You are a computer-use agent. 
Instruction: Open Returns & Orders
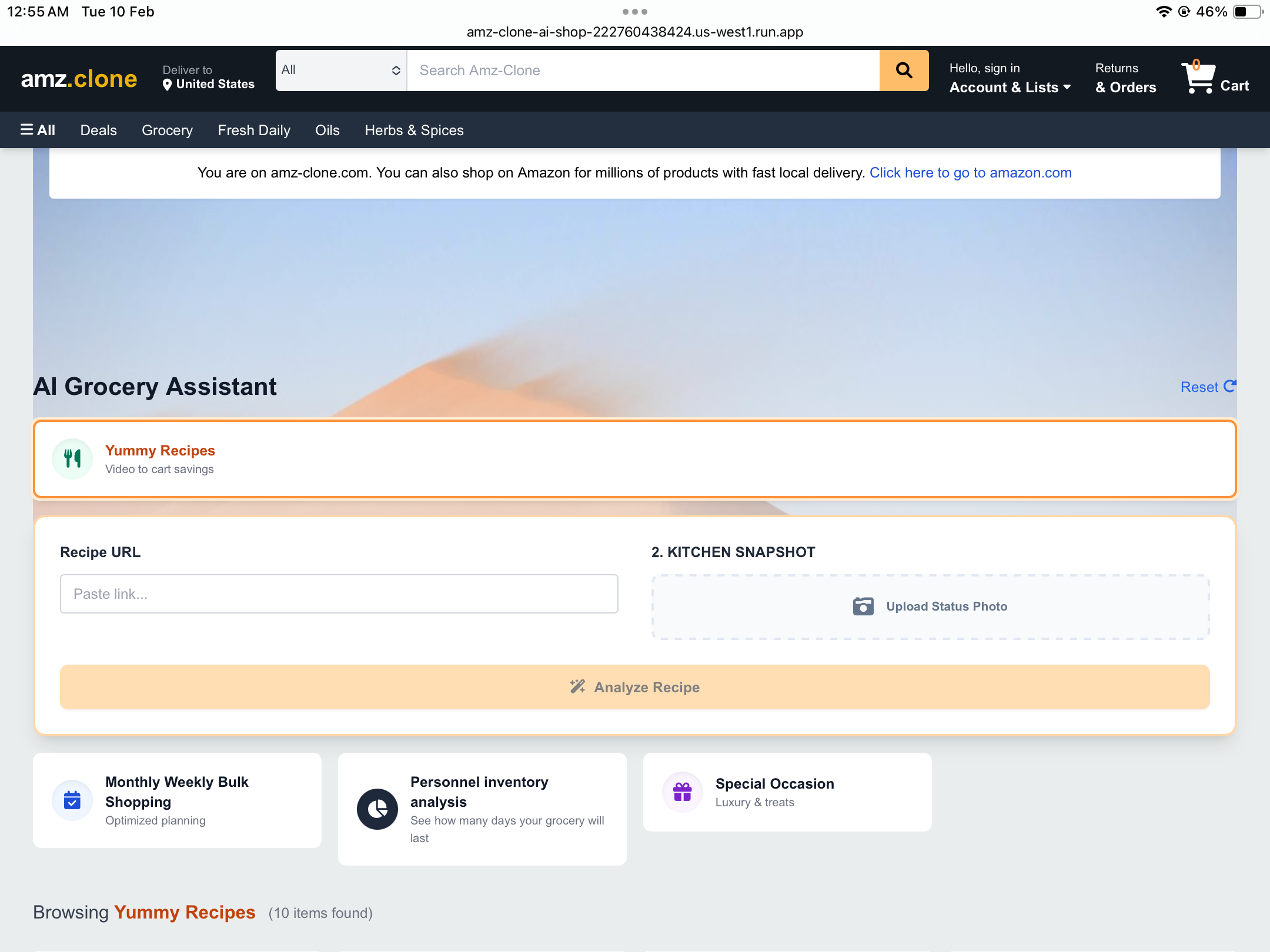(1125, 78)
